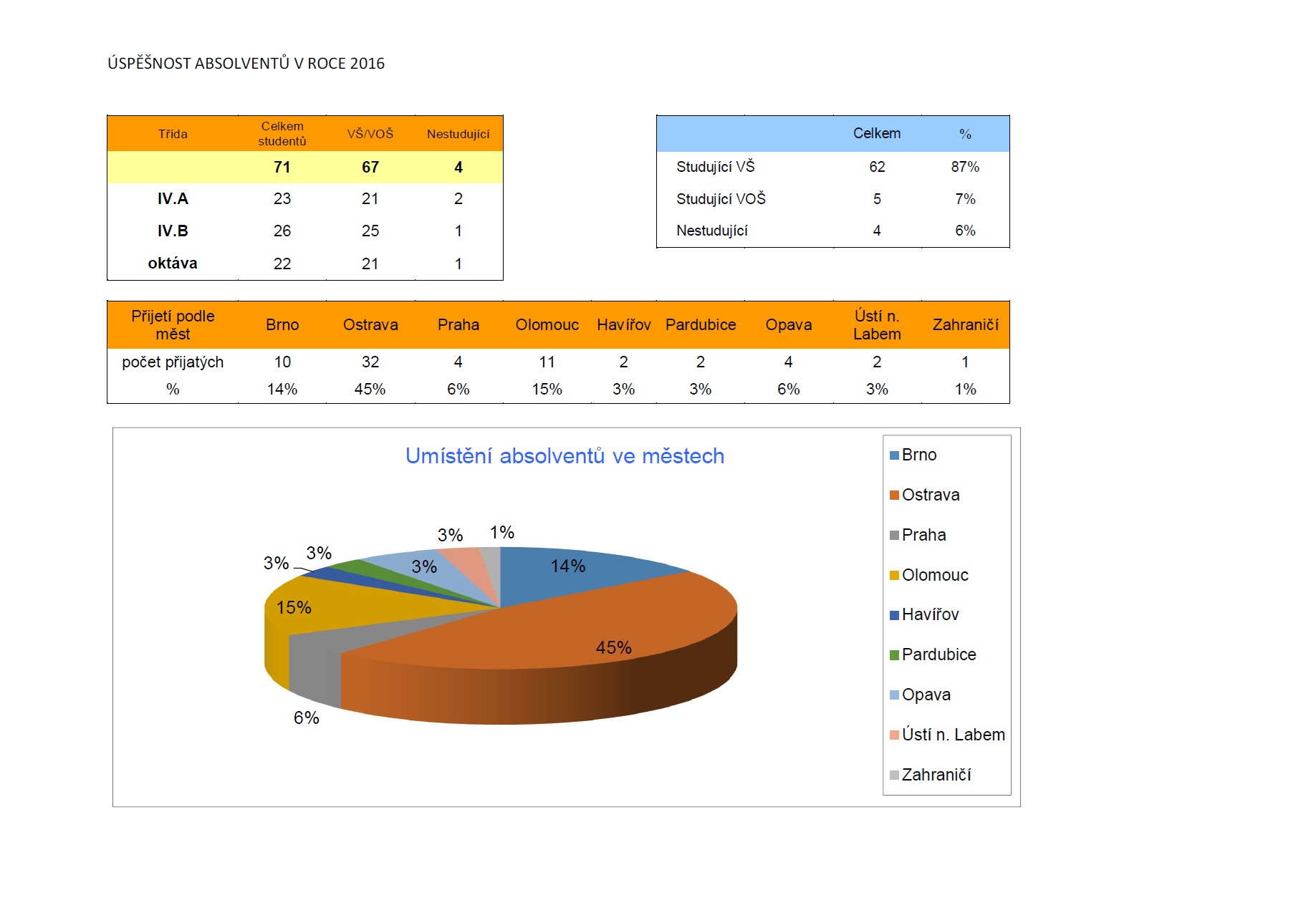Screen dimensions: 1316x923
Task: Click the Havířov legend color square
Action: click(x=893, y=614)
